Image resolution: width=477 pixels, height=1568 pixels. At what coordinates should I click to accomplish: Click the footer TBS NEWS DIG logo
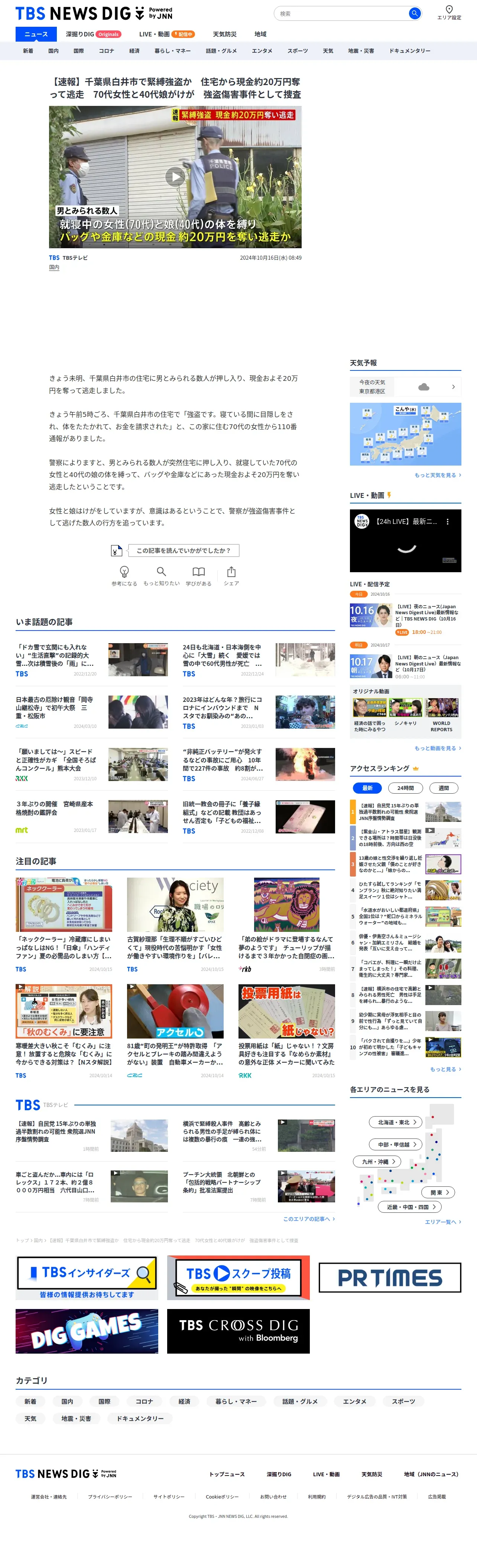point(66,1474)
